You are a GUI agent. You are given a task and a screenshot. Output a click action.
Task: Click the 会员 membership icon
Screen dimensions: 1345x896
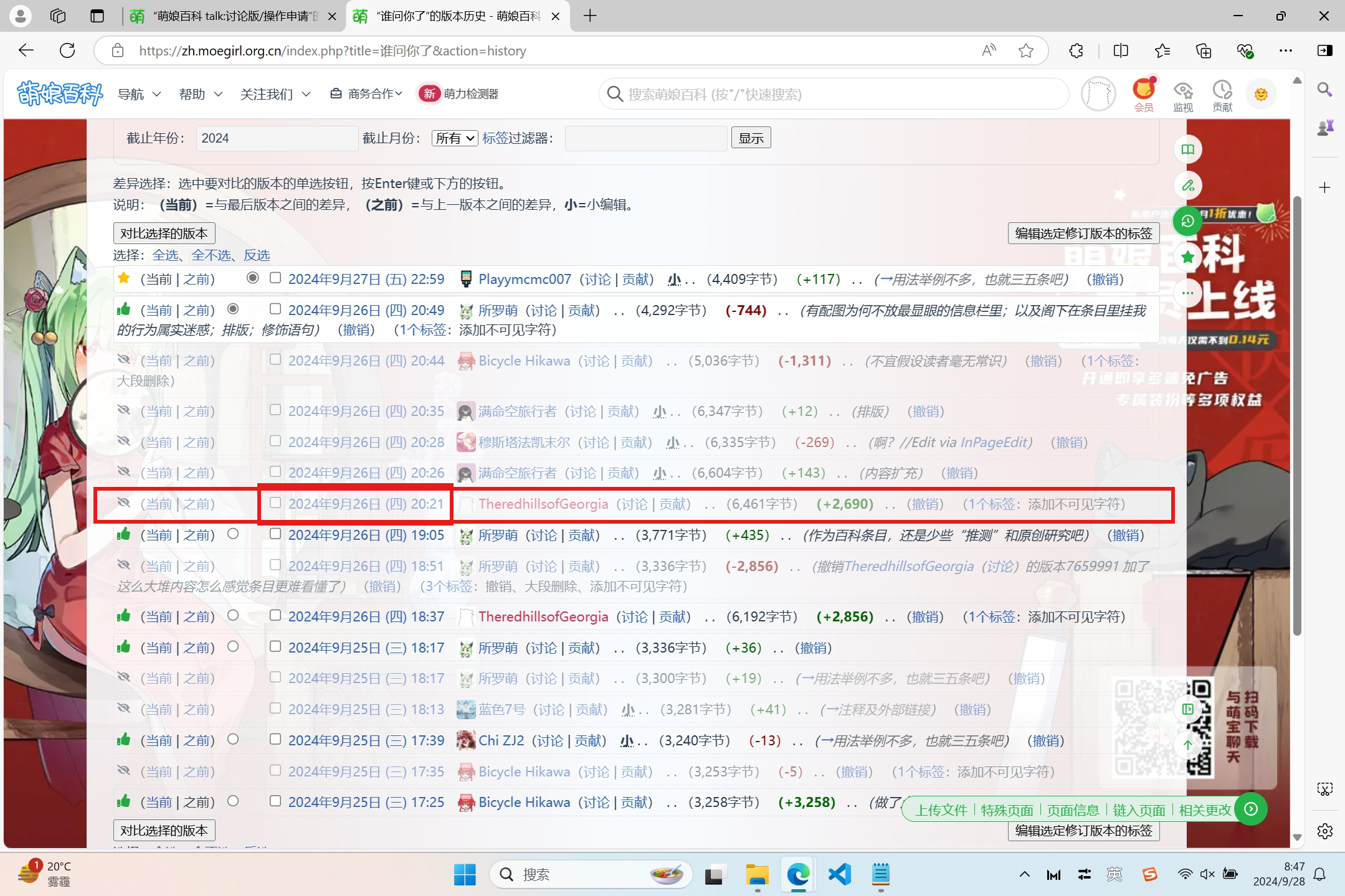pyautogui.click(x=1143, y=90)
